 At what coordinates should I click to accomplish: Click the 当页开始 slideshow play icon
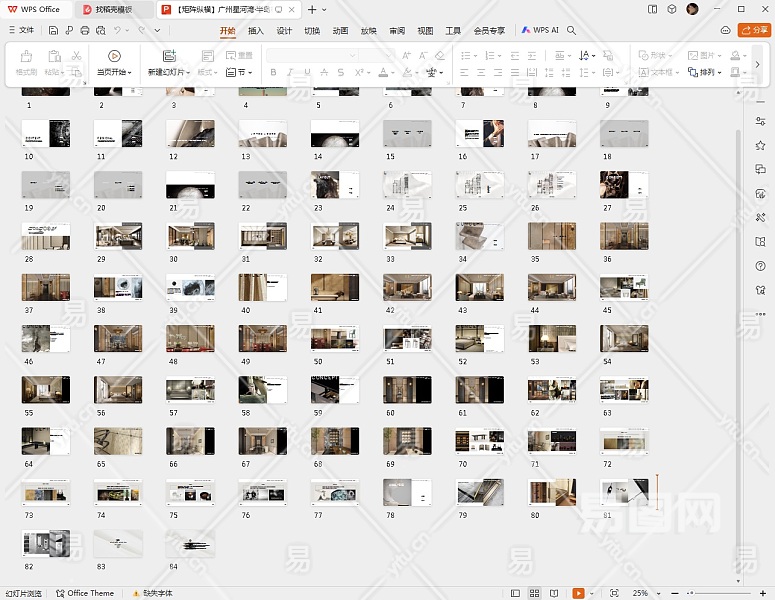coord(113,56)
